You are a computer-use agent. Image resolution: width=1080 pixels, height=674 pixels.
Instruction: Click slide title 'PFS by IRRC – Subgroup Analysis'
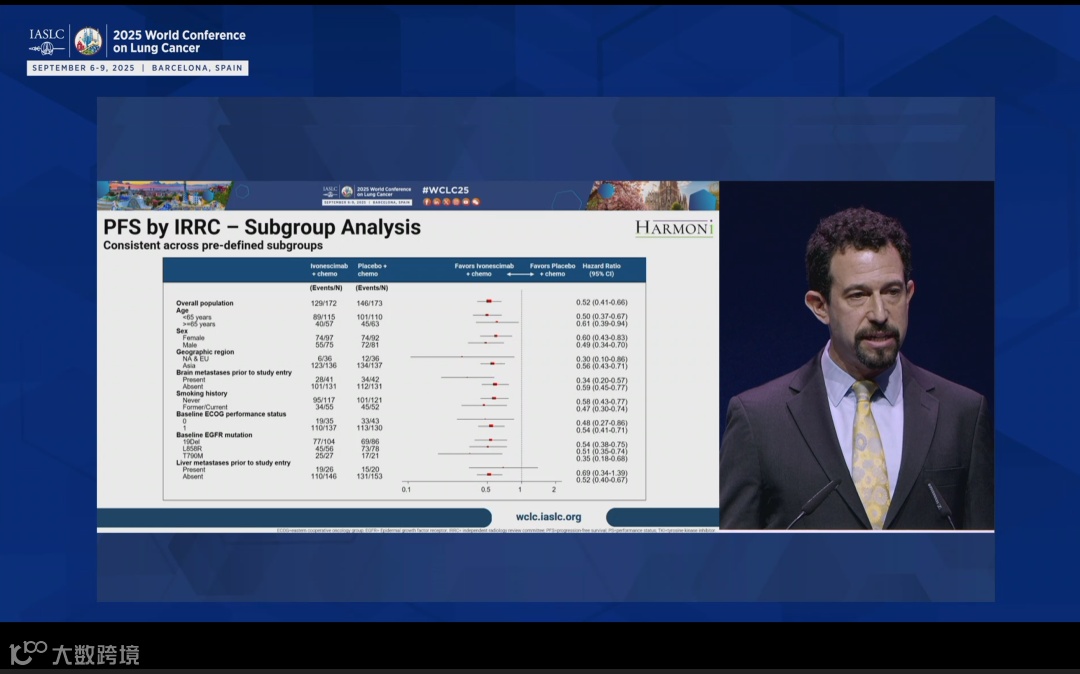click(262, 227)
